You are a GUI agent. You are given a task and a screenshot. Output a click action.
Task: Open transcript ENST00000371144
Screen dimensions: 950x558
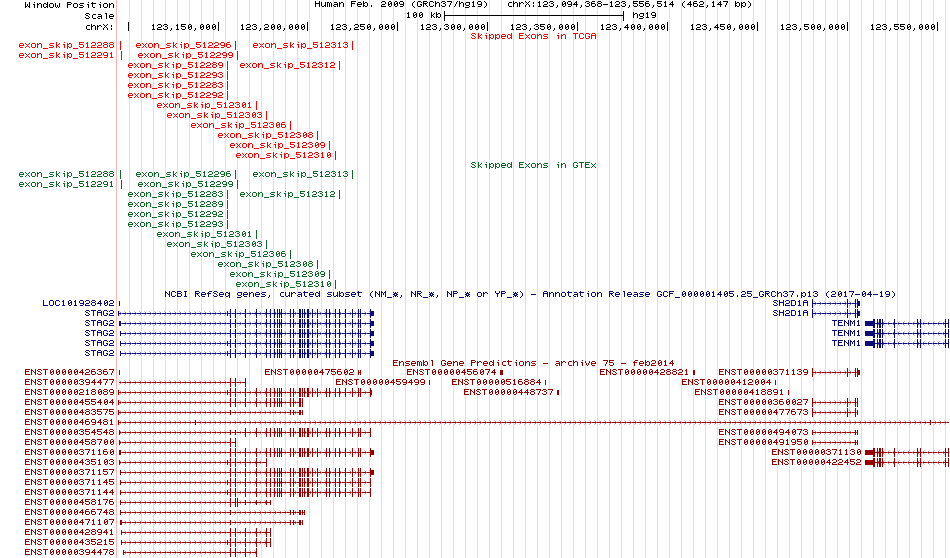click(x=69, y=493)
